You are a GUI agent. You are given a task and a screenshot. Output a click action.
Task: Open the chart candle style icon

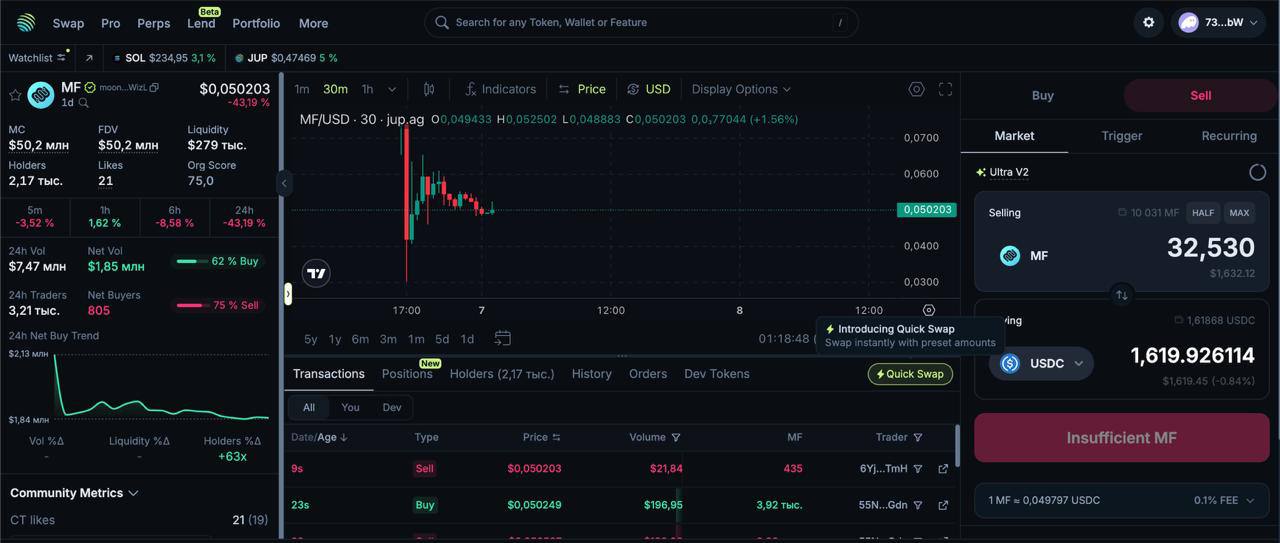point(429,89)
